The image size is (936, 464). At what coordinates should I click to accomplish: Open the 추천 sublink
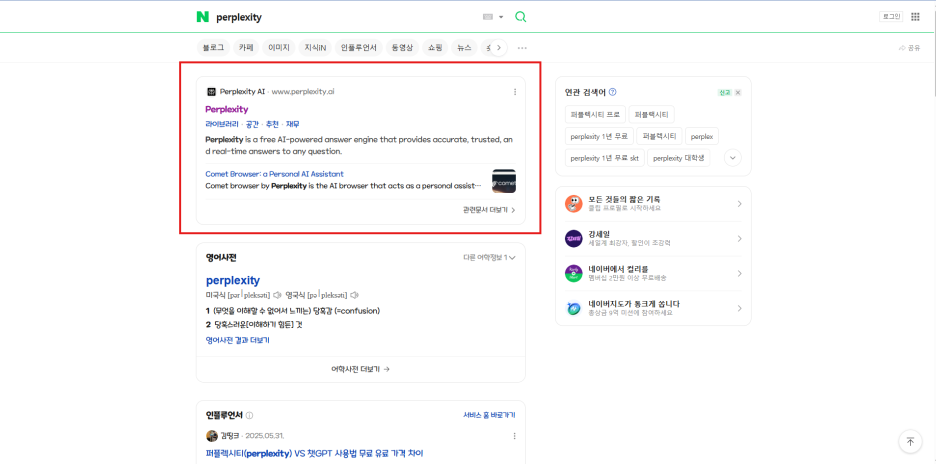(272, 124)
